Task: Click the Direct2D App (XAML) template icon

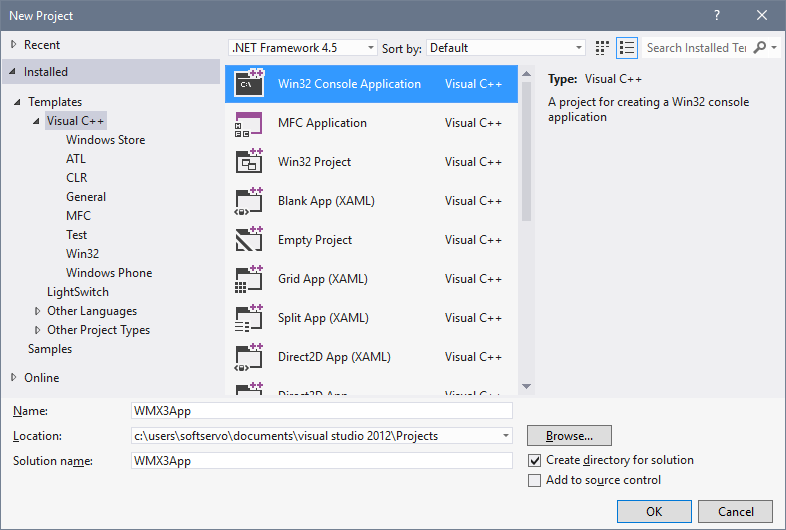Action: (x=249, y=357)
